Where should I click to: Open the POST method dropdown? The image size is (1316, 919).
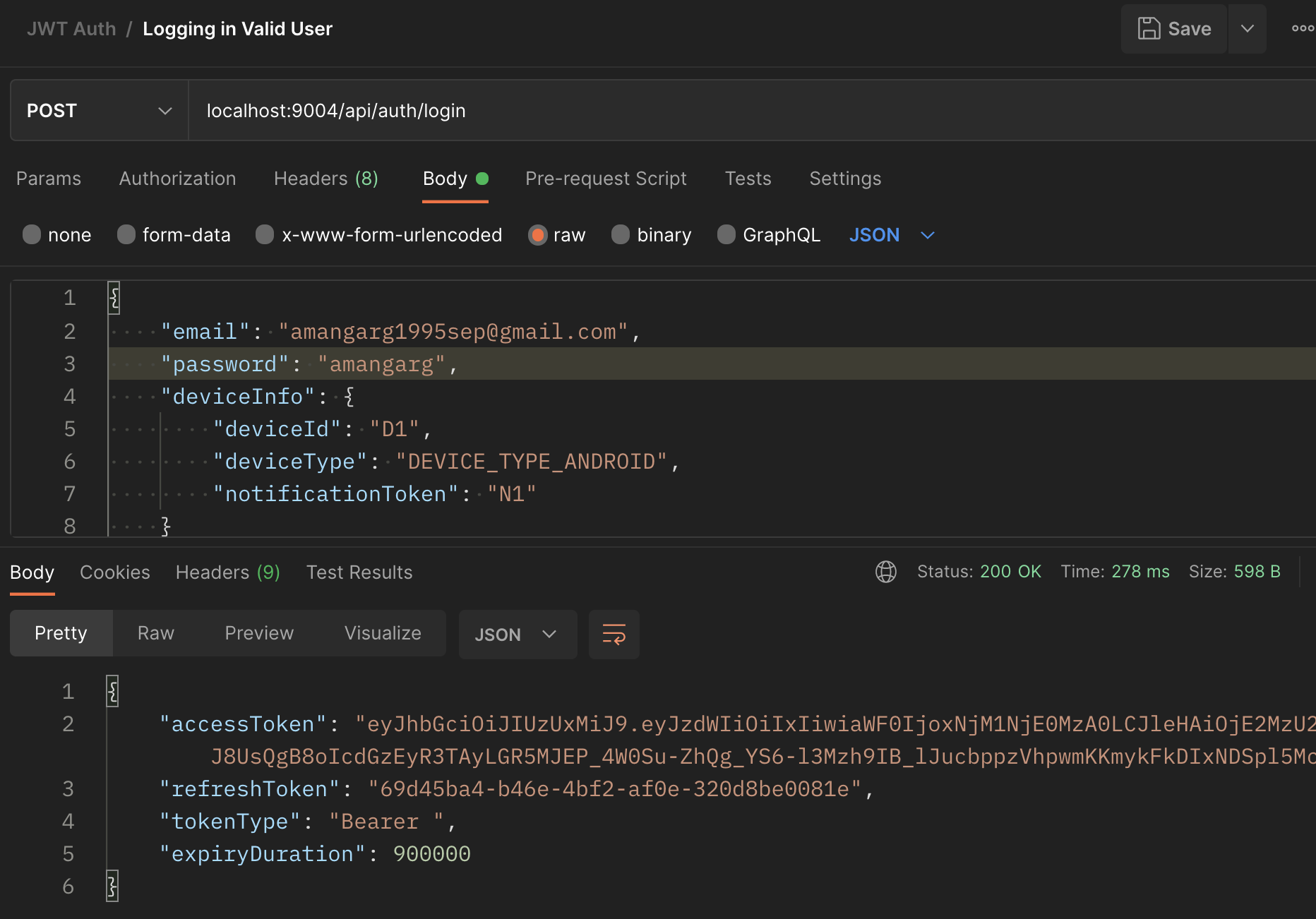point(100,111)
